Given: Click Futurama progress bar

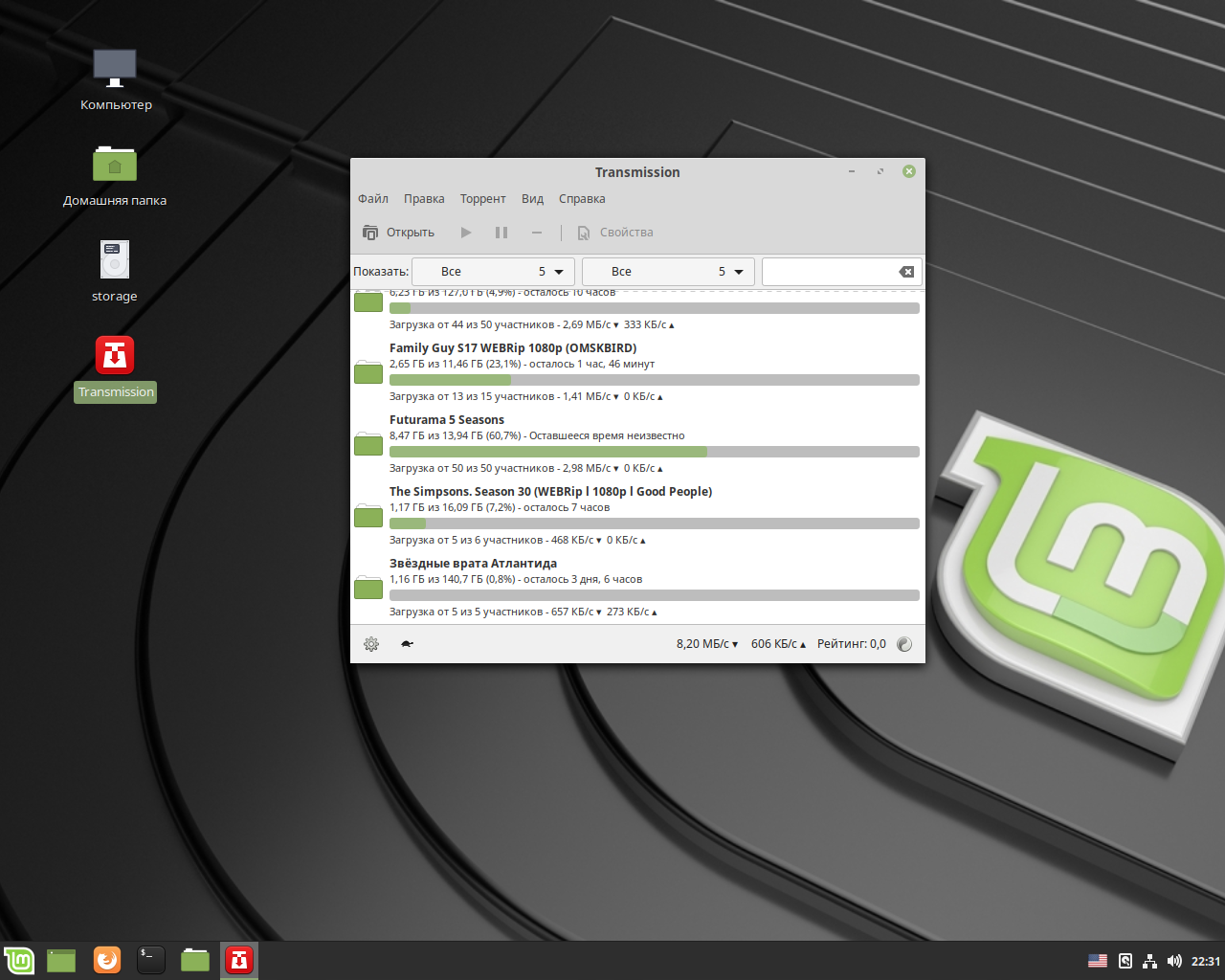Looking at the screenshot, I should pos(655,452).
